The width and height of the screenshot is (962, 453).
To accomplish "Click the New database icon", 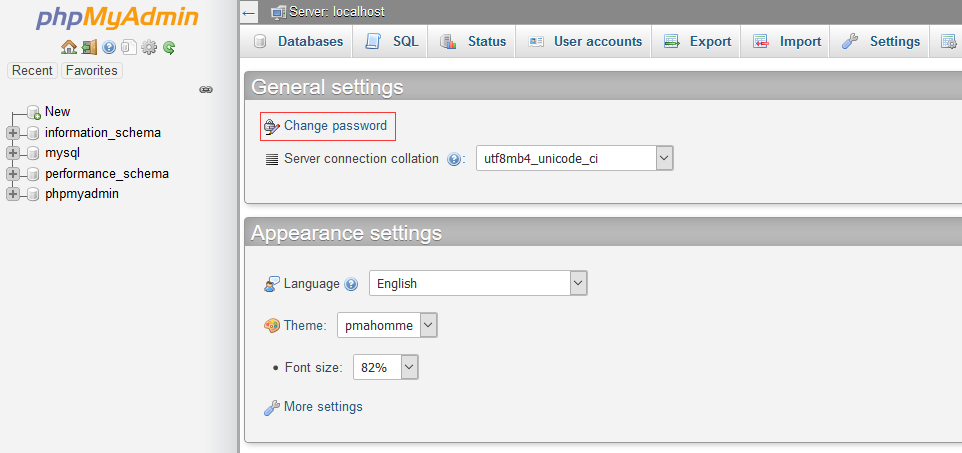I will (34, 112).
